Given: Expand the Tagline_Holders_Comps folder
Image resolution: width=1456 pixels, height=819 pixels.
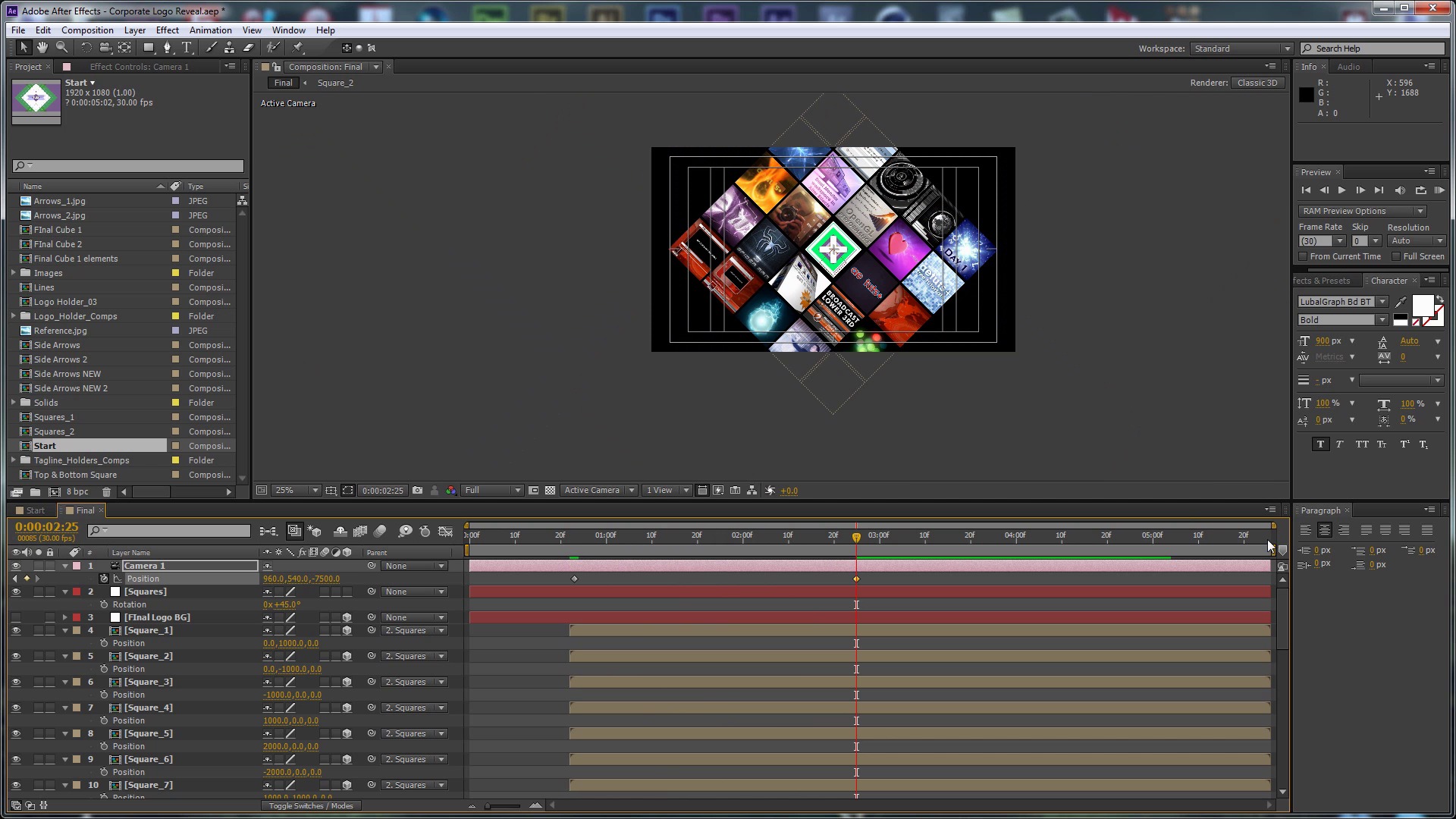Looking at the screenshot, I should click(x=14, y=460).
